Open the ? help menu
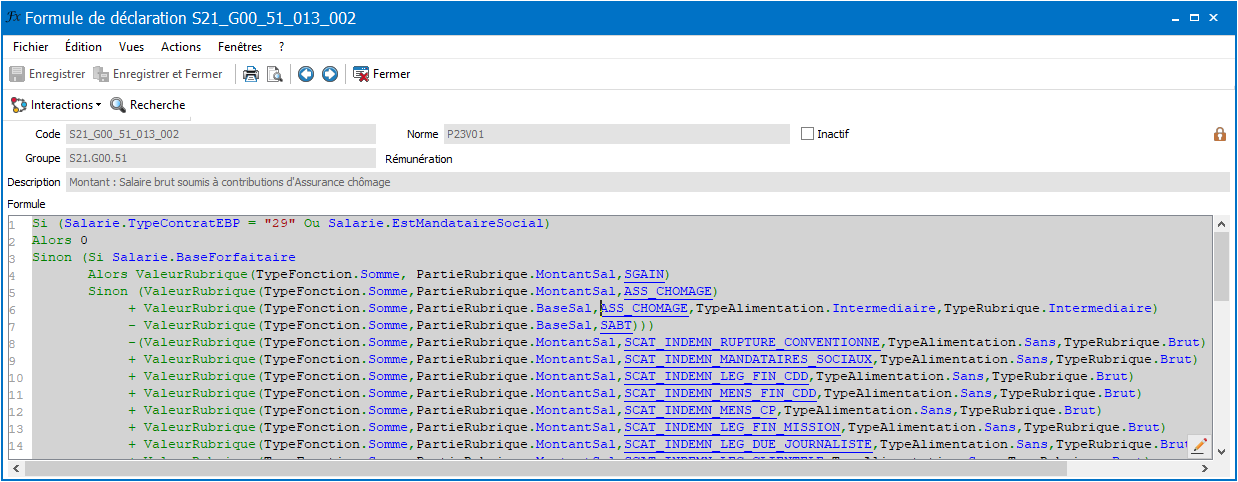 (x=282, y=46)
